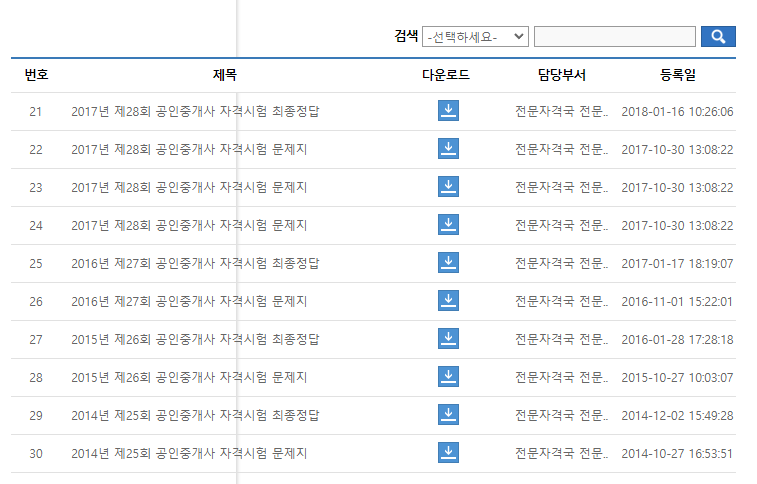The image size is (757, 484).
Task: Click the 제목 column header
Action: point(224,75)
